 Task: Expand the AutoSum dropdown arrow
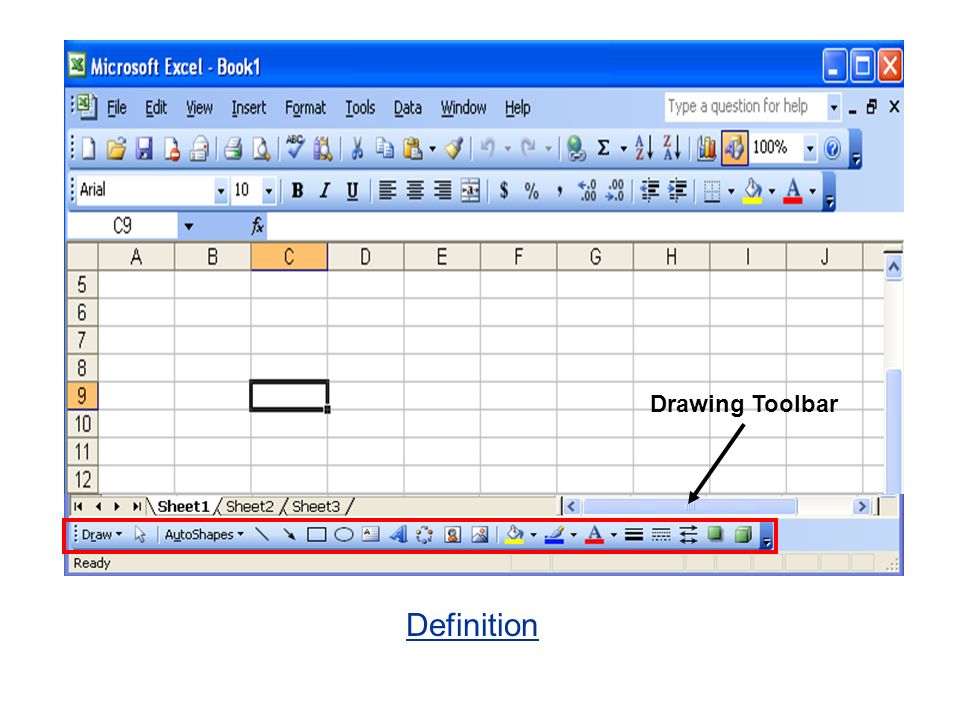tap(624, 149)
